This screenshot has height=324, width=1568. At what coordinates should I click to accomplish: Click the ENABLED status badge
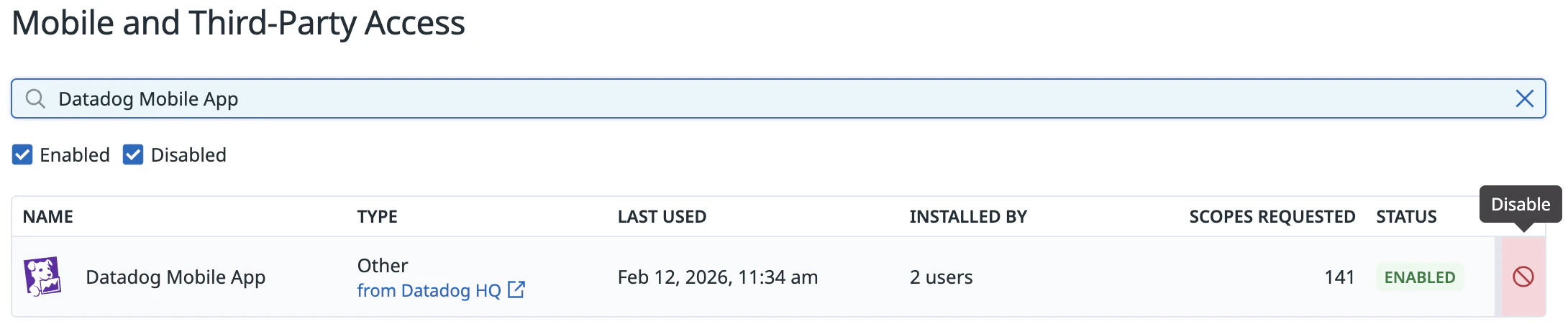coord(1419,277)
